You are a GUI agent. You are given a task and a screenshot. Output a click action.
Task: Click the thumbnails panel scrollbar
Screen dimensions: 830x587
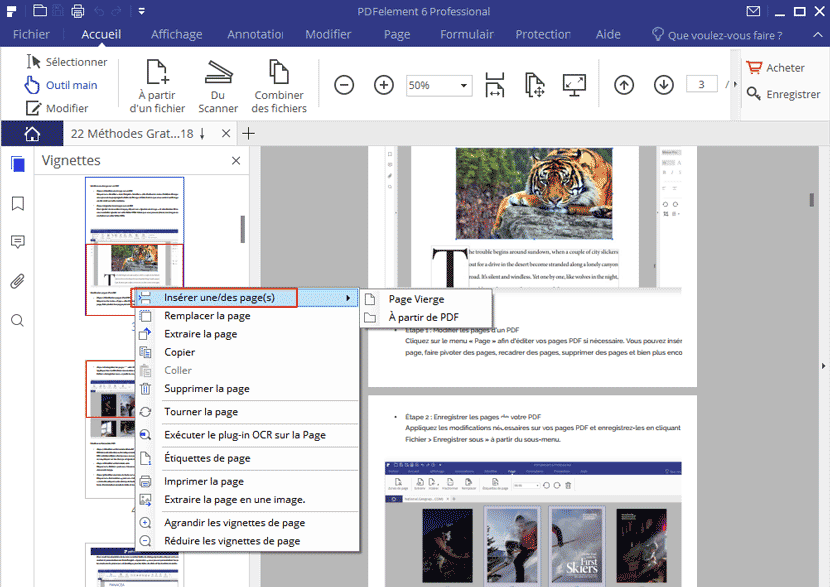pyautogui.click(x=242, y=229)
